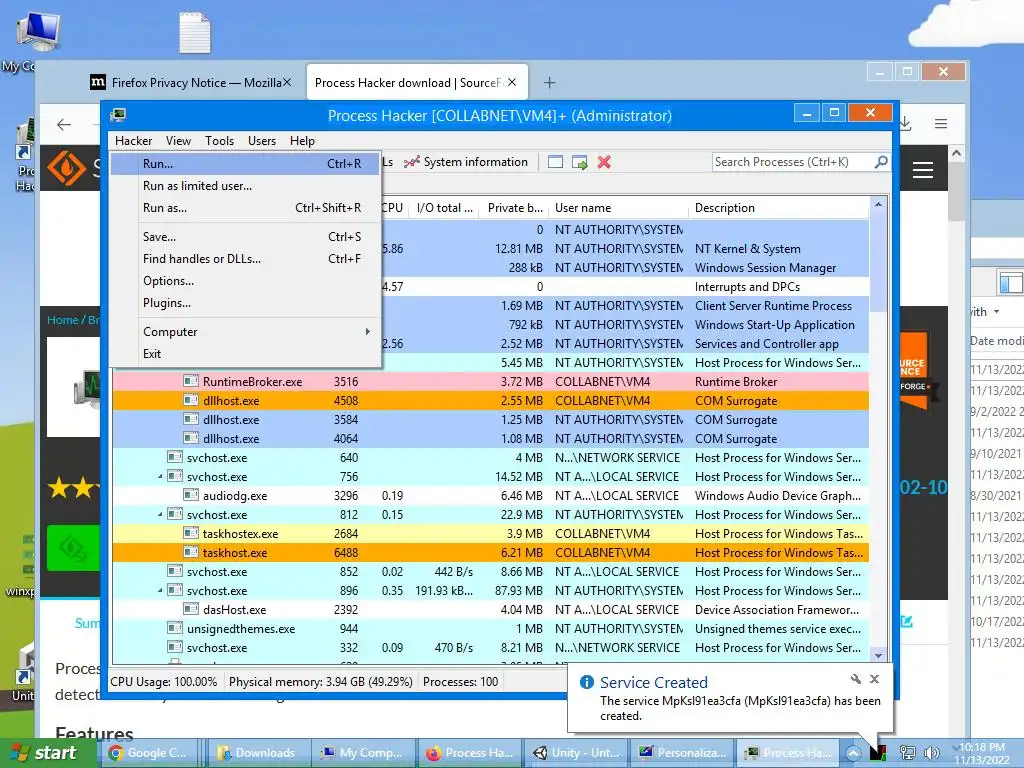Open the Firefox hamburger menu
Screen dimensions: 1024x768
(x=940, y=123)
